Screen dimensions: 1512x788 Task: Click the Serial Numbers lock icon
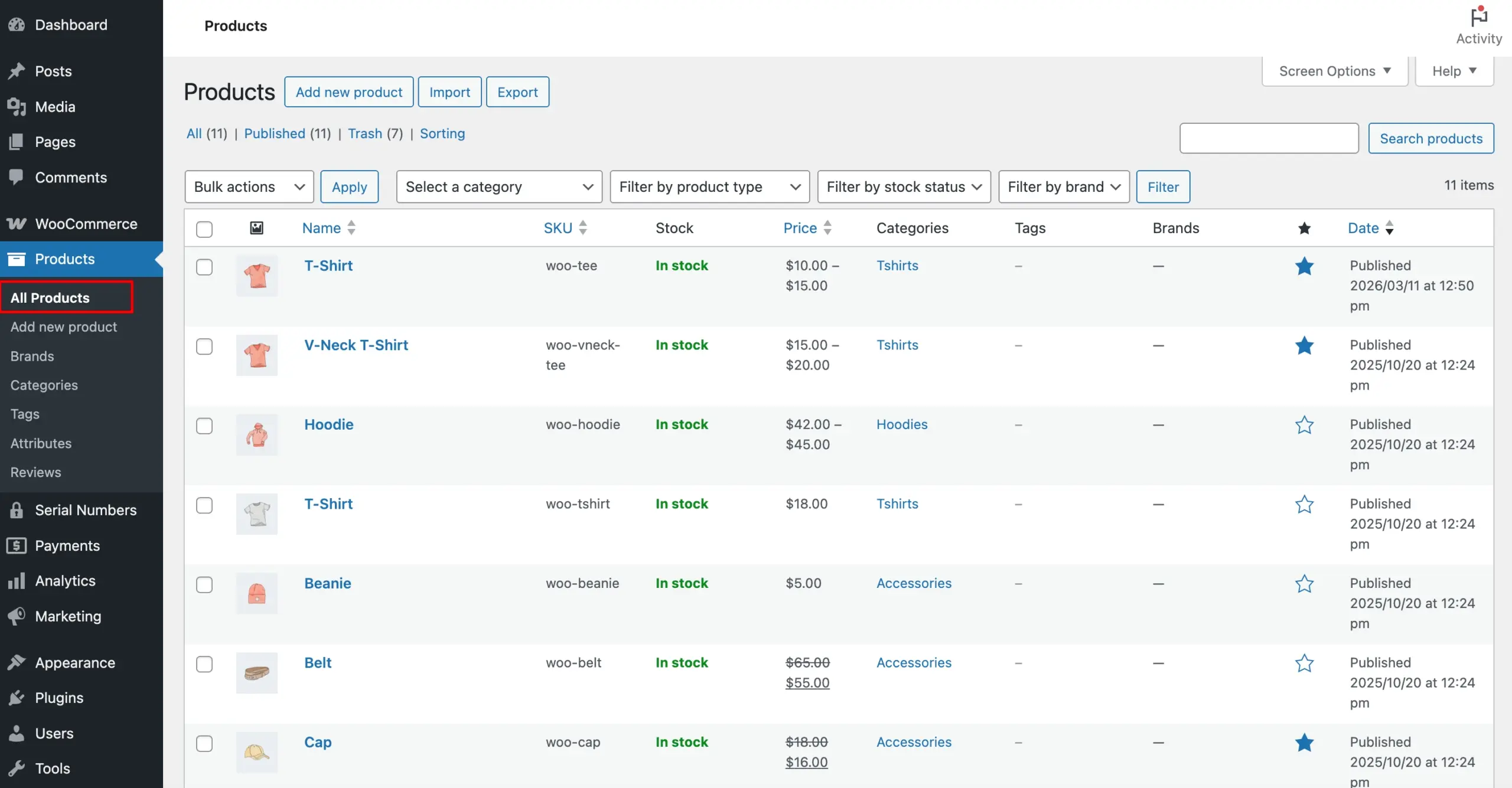click(17, 510)
